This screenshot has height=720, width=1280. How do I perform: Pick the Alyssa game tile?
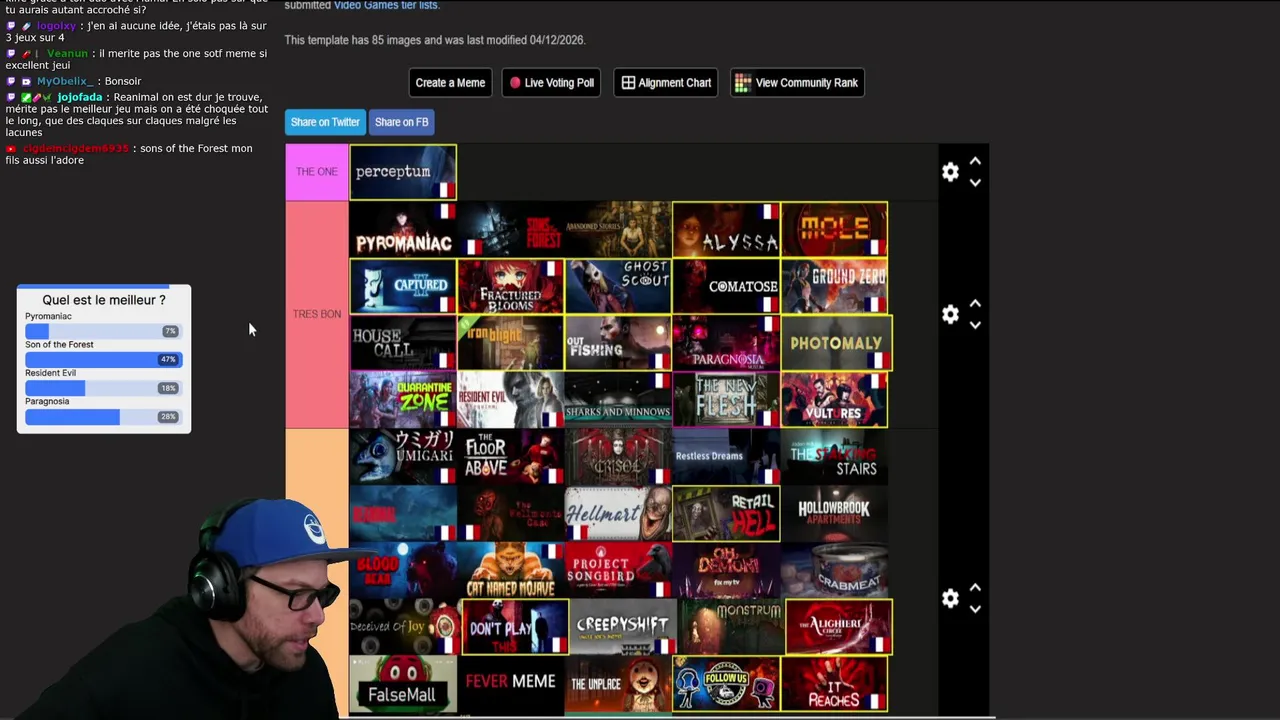point(726,229)
